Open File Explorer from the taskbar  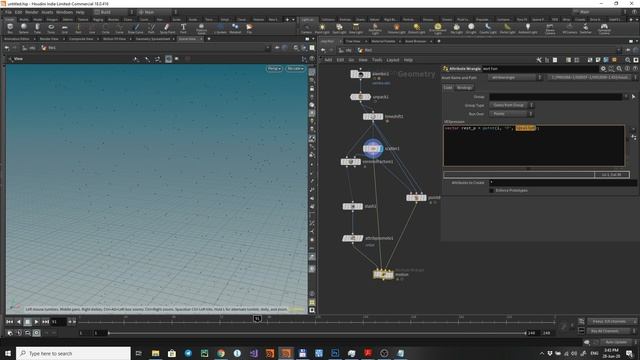click(x=156, y=353)
